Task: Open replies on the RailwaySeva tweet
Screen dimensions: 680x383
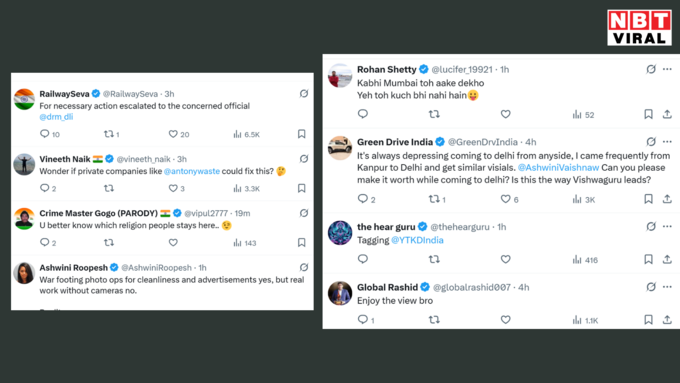Action: (x=44, y=134)
